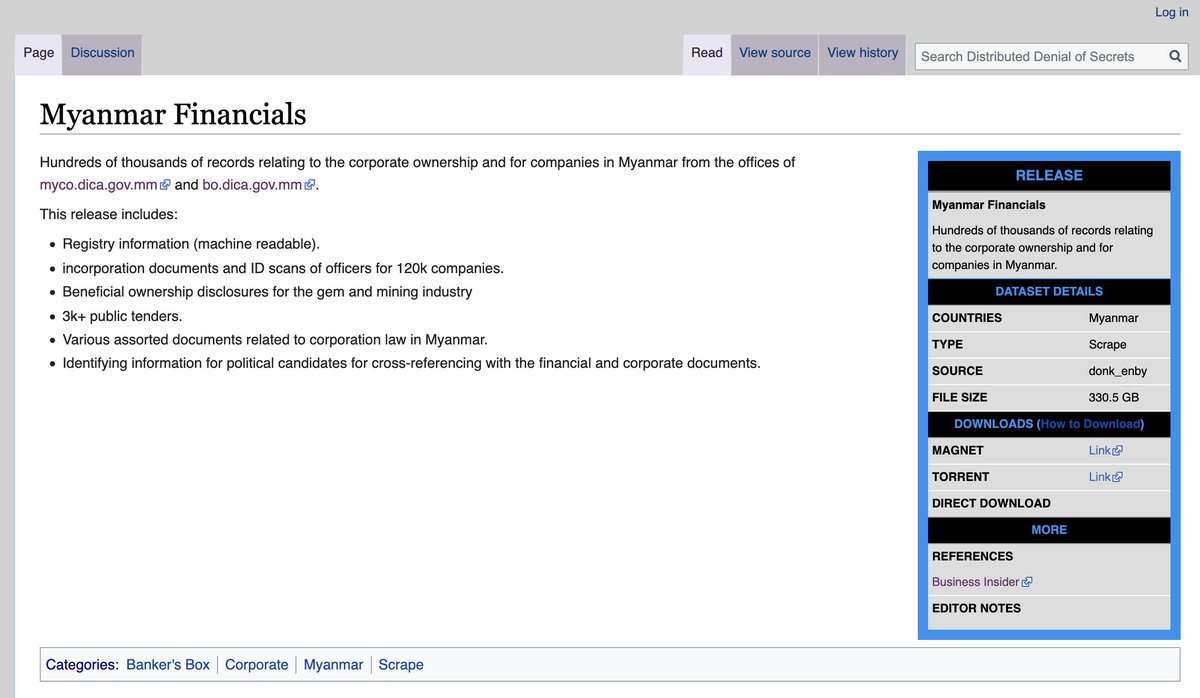1200x698 pixels.
Task: Select the COUNTRIES value Myanmar
Action: [x=1113, y=318]
